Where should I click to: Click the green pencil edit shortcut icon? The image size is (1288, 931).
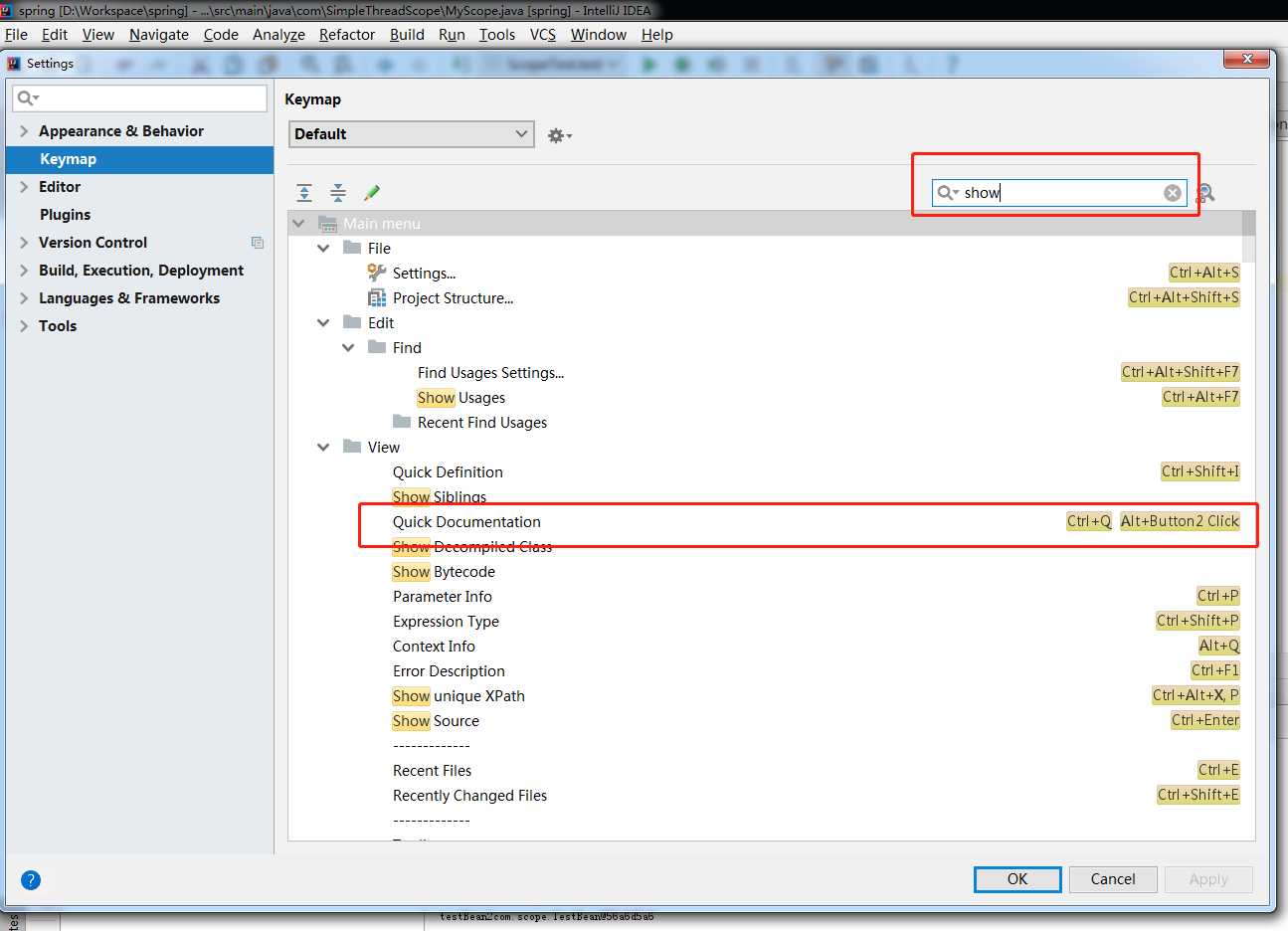[372, 193]
